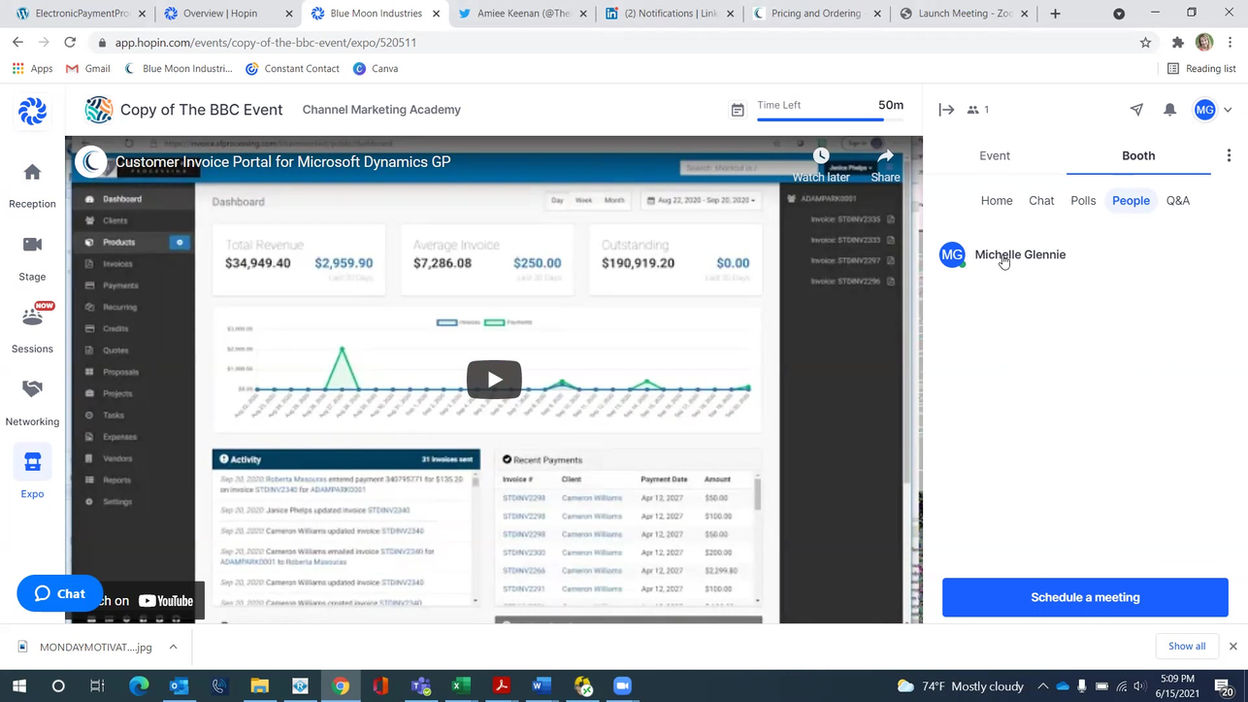Click the BBC Event logo icon
The image size is (1248, 702).
coord(98,110)
